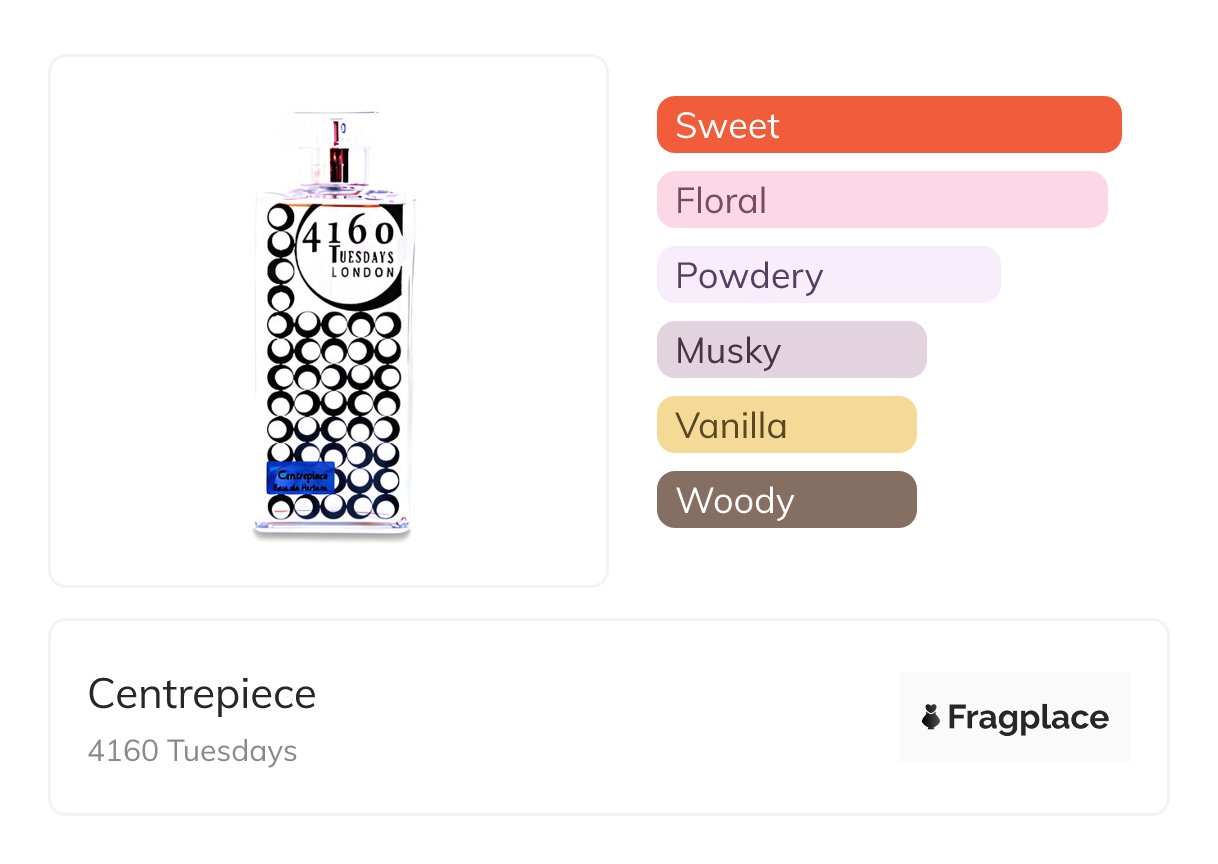Click the 4160 Tuesdays brand name

192,751
